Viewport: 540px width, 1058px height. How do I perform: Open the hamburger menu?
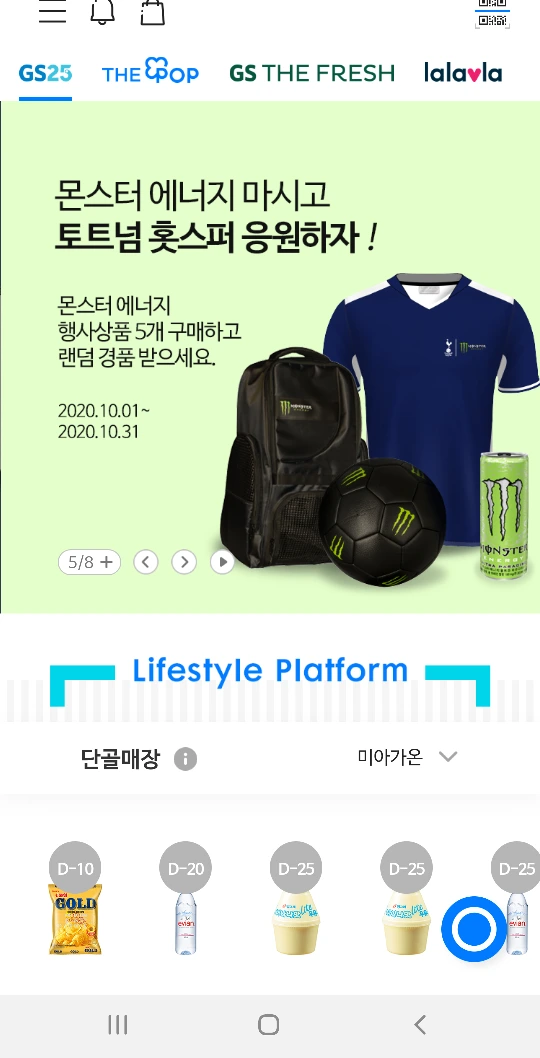53,11
